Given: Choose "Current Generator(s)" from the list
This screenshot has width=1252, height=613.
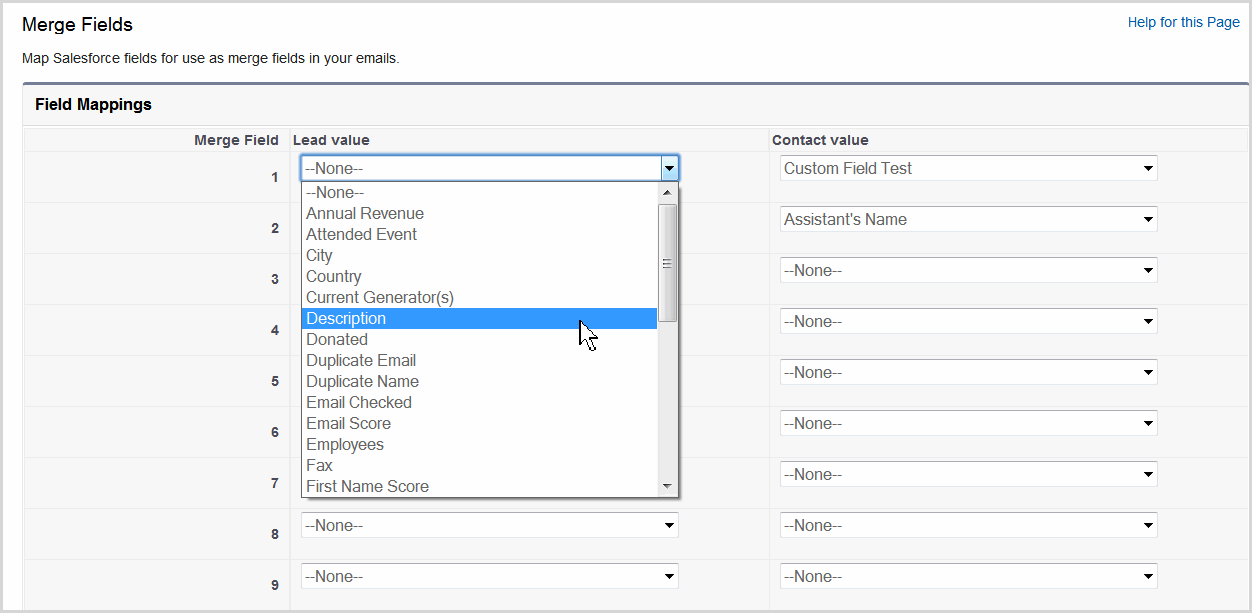Looking at the screenshot, I should coord(379,297).
